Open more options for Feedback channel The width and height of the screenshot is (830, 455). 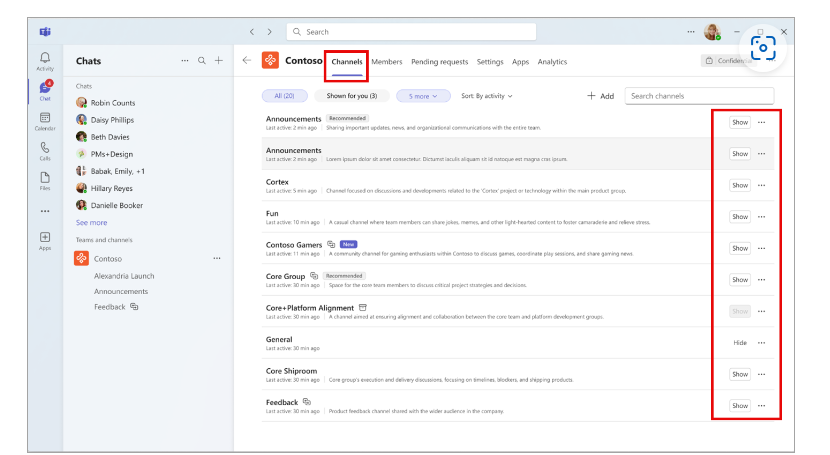pyautogui.click(x=761, y=406)
